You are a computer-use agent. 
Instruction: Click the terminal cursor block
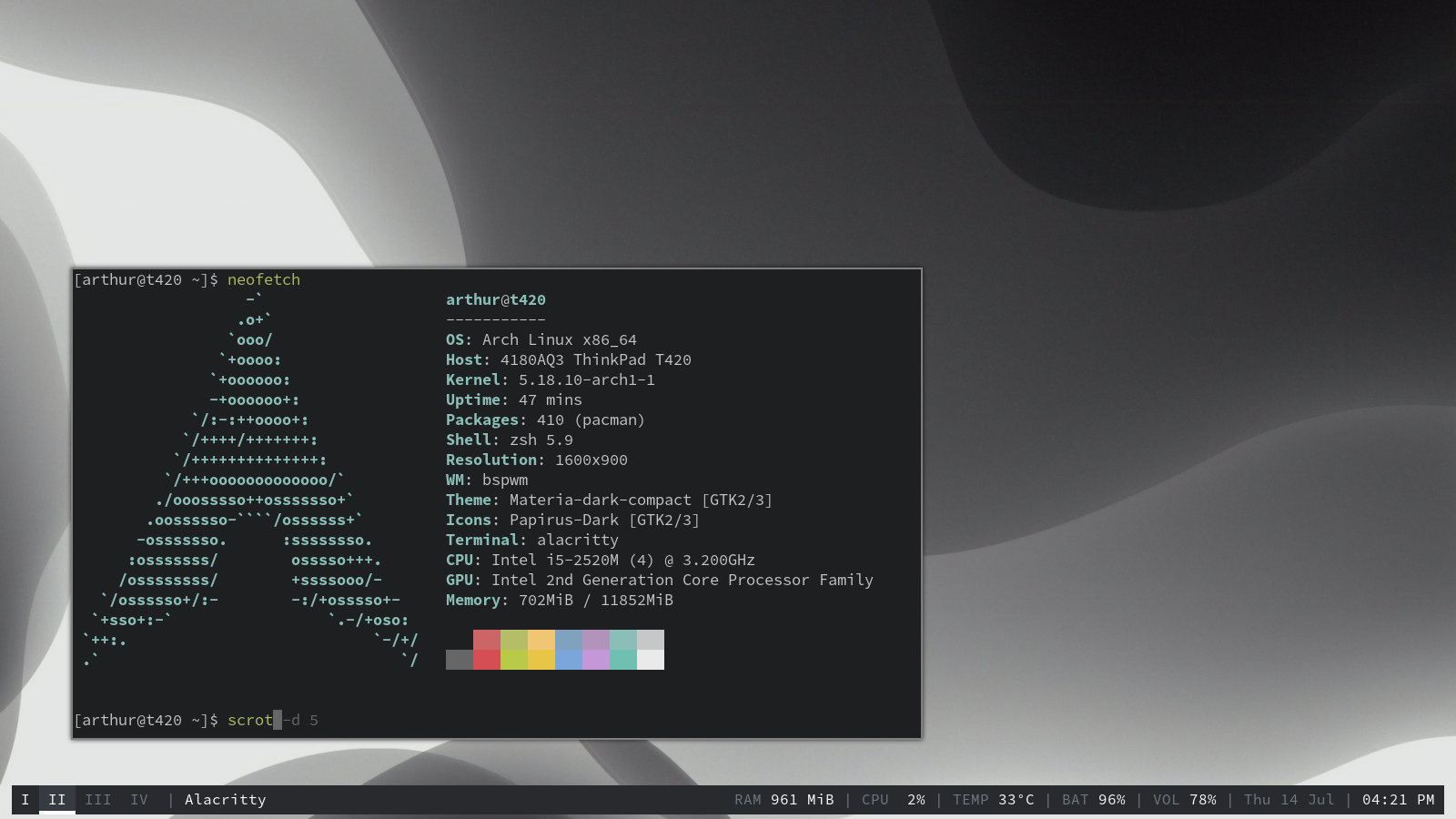(278, 720)
